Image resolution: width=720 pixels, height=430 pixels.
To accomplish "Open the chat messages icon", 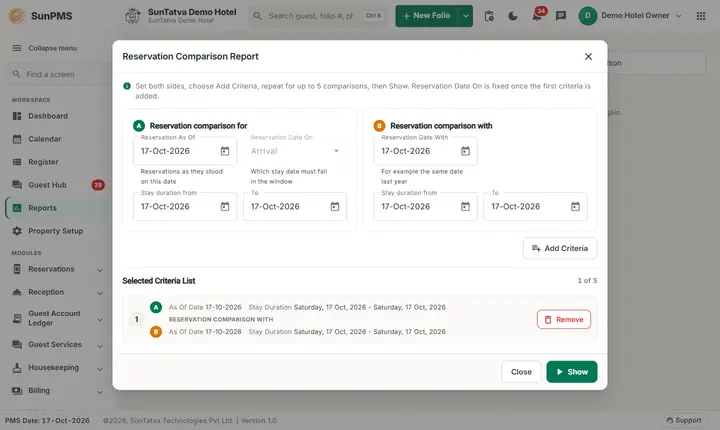I will coord(561,16).
